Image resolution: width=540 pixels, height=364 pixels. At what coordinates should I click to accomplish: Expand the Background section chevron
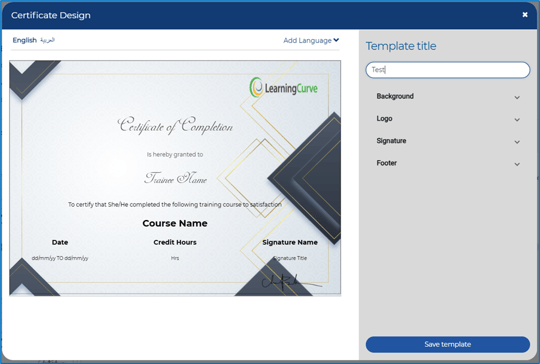point(517,97)
